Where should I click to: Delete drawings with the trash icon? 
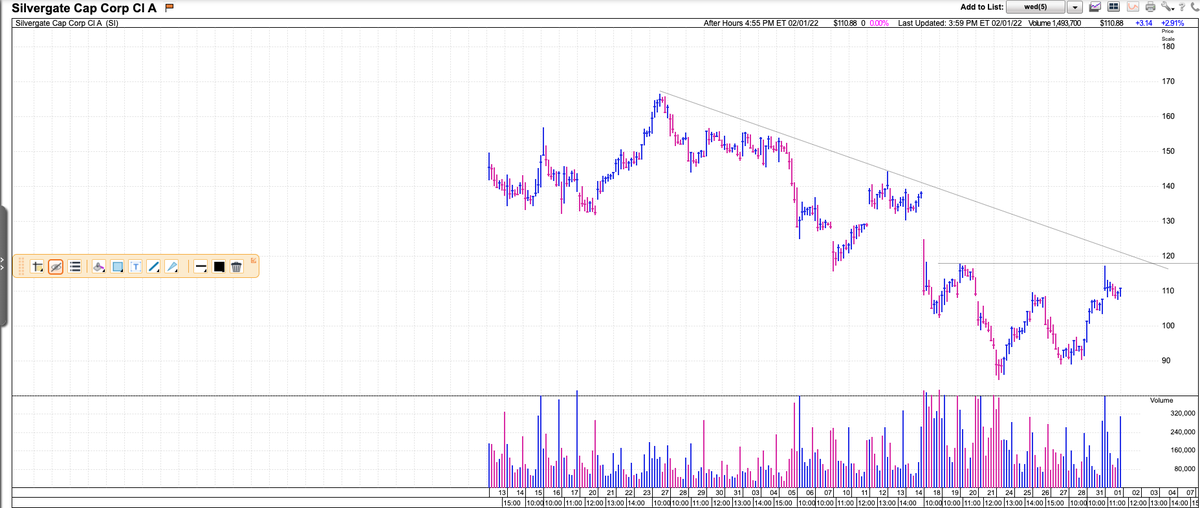pyautogui.click(x=236, y=267)
